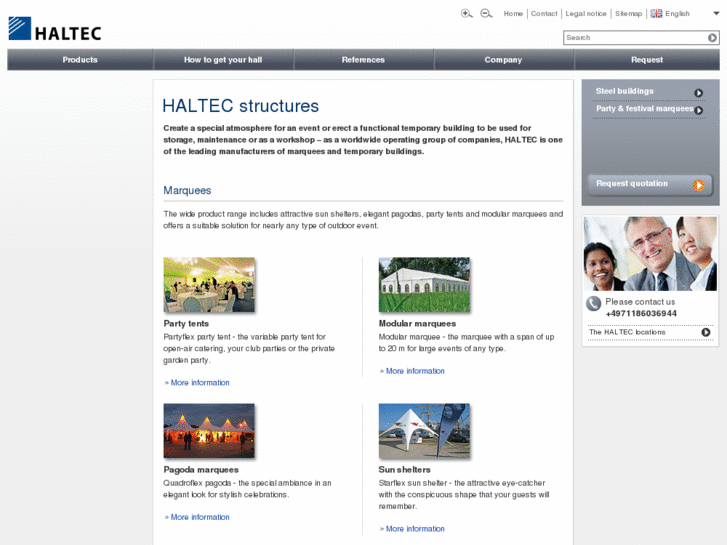Screen dimensions: 727x545
Task: Click the Modular marquees thumbnail image
Action: coord(424,285)
